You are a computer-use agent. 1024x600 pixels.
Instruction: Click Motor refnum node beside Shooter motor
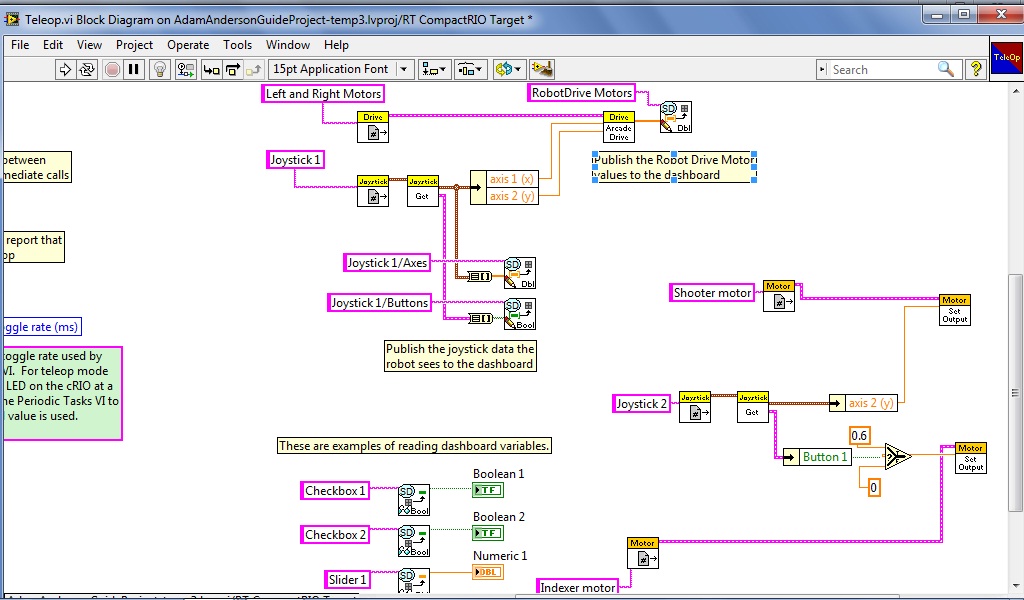pyautogui.click(x=778, y=296)
